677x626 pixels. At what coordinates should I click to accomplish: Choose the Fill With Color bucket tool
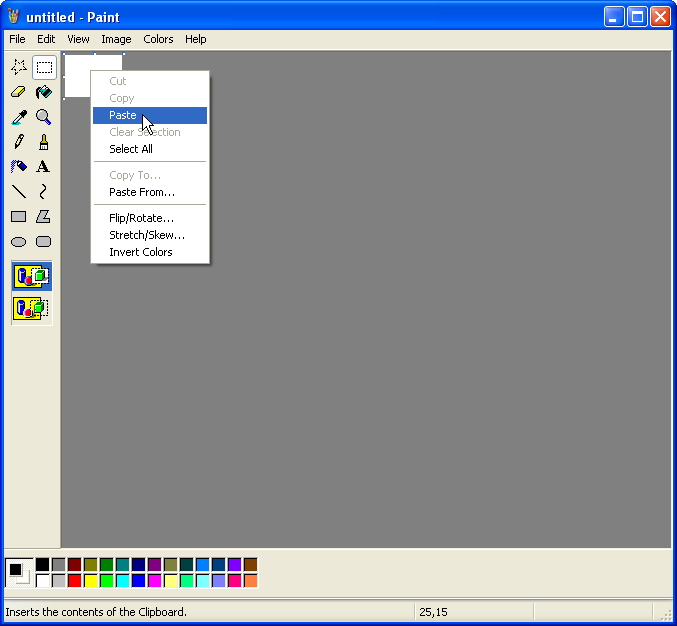[43, 92]
